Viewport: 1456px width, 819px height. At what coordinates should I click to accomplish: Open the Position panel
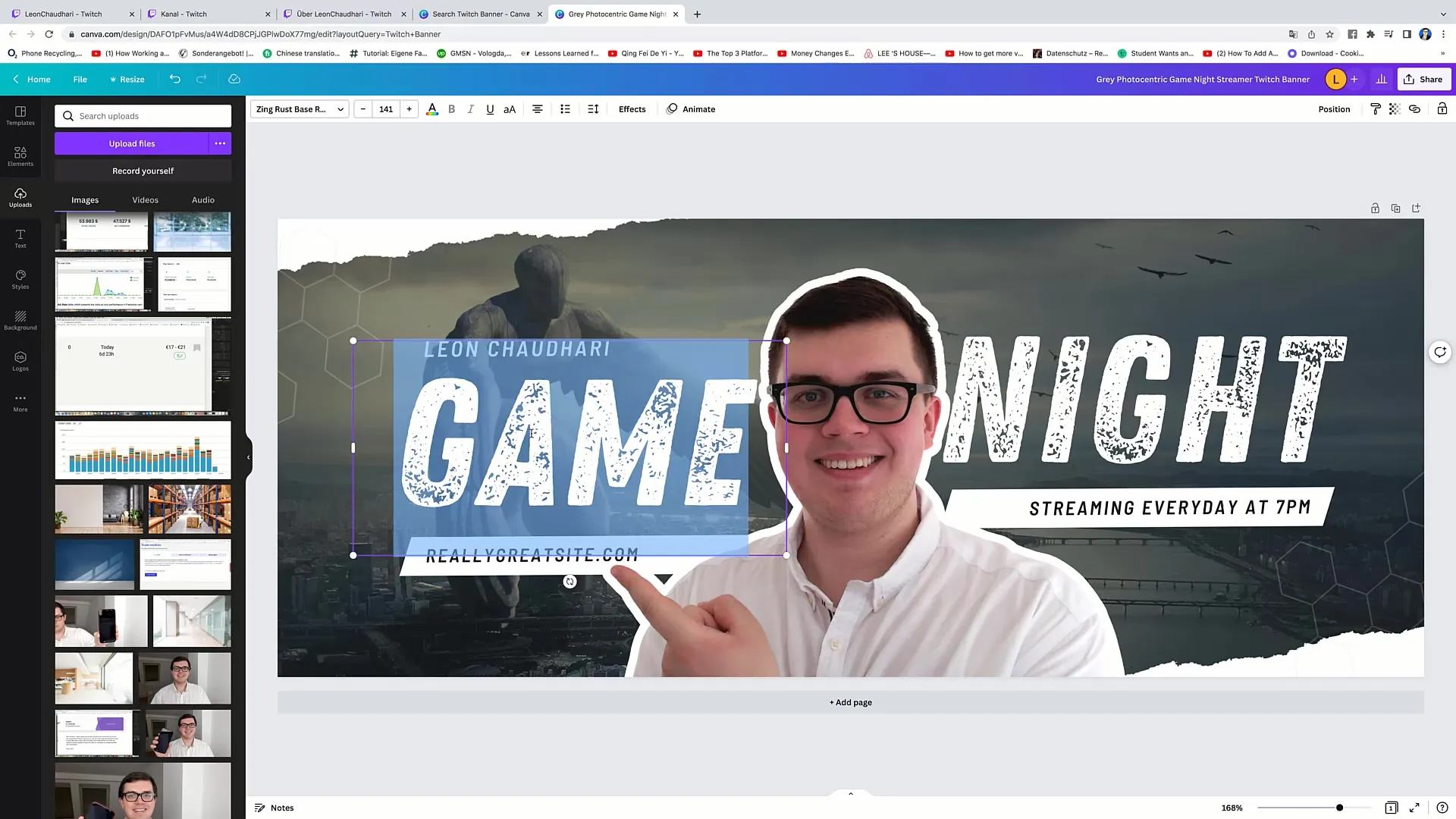pyautogui.click(x=1334, y=109)
